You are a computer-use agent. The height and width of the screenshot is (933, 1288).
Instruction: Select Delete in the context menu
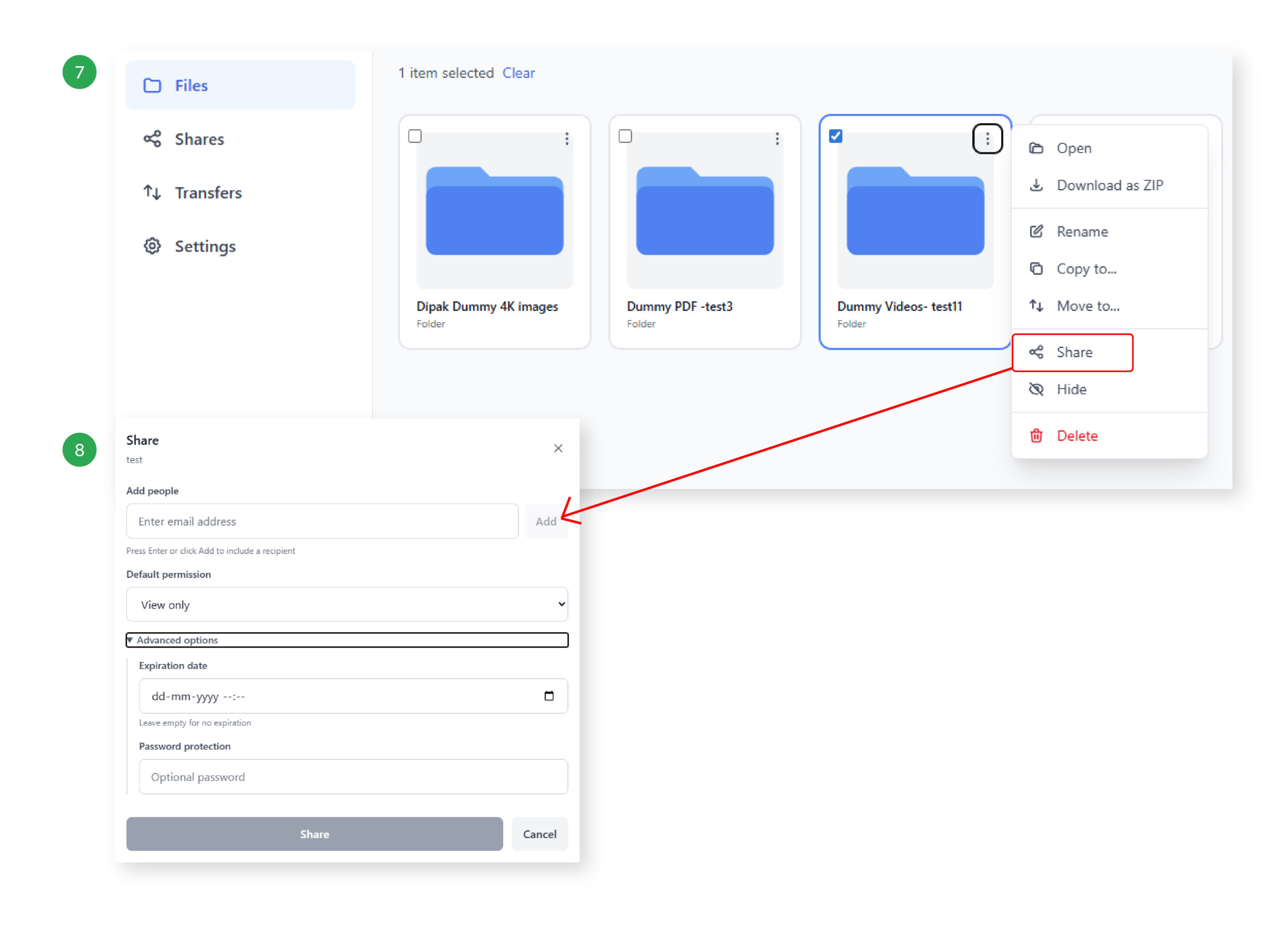(1076, 436)
